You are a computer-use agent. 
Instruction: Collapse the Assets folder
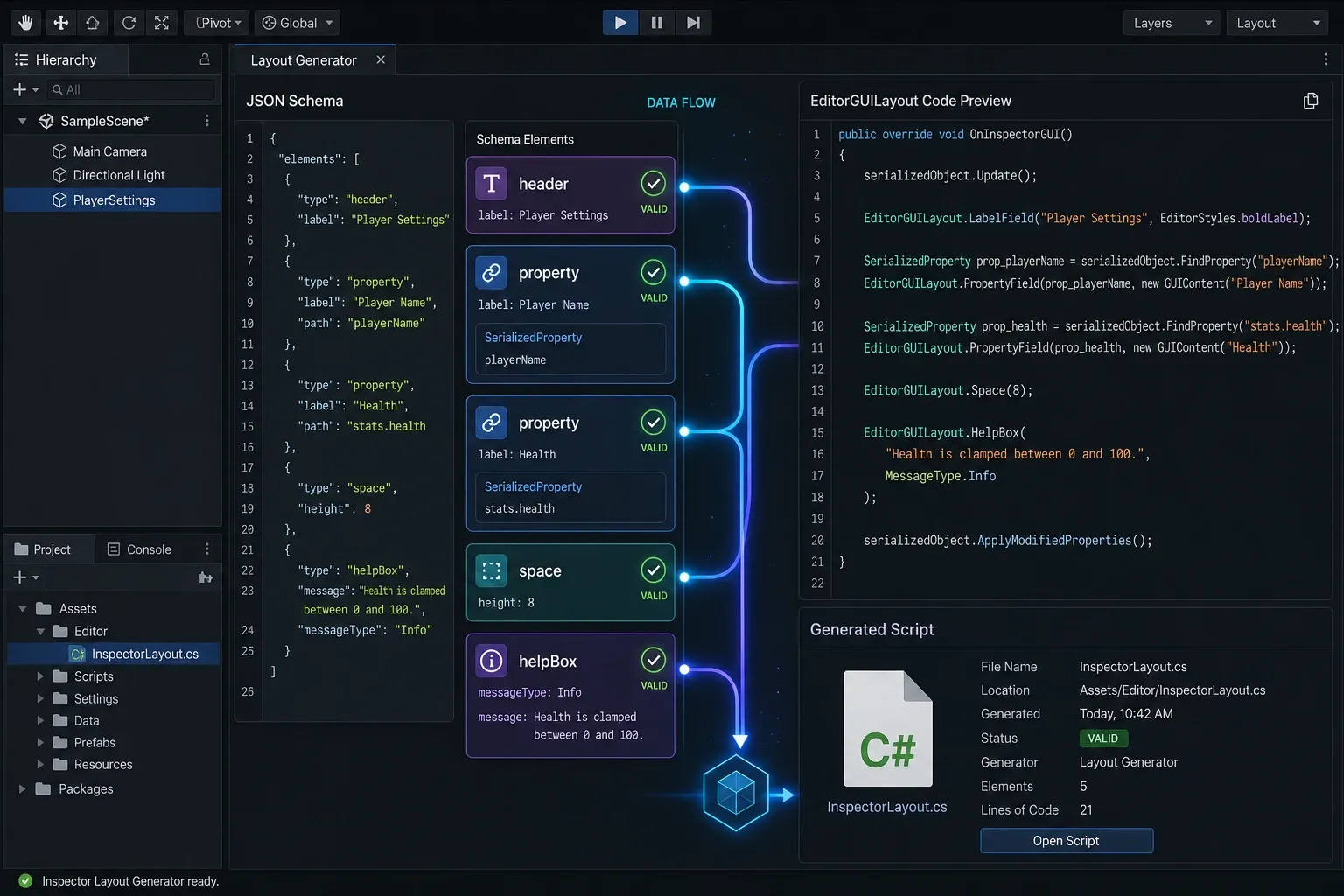coord(23,608)
